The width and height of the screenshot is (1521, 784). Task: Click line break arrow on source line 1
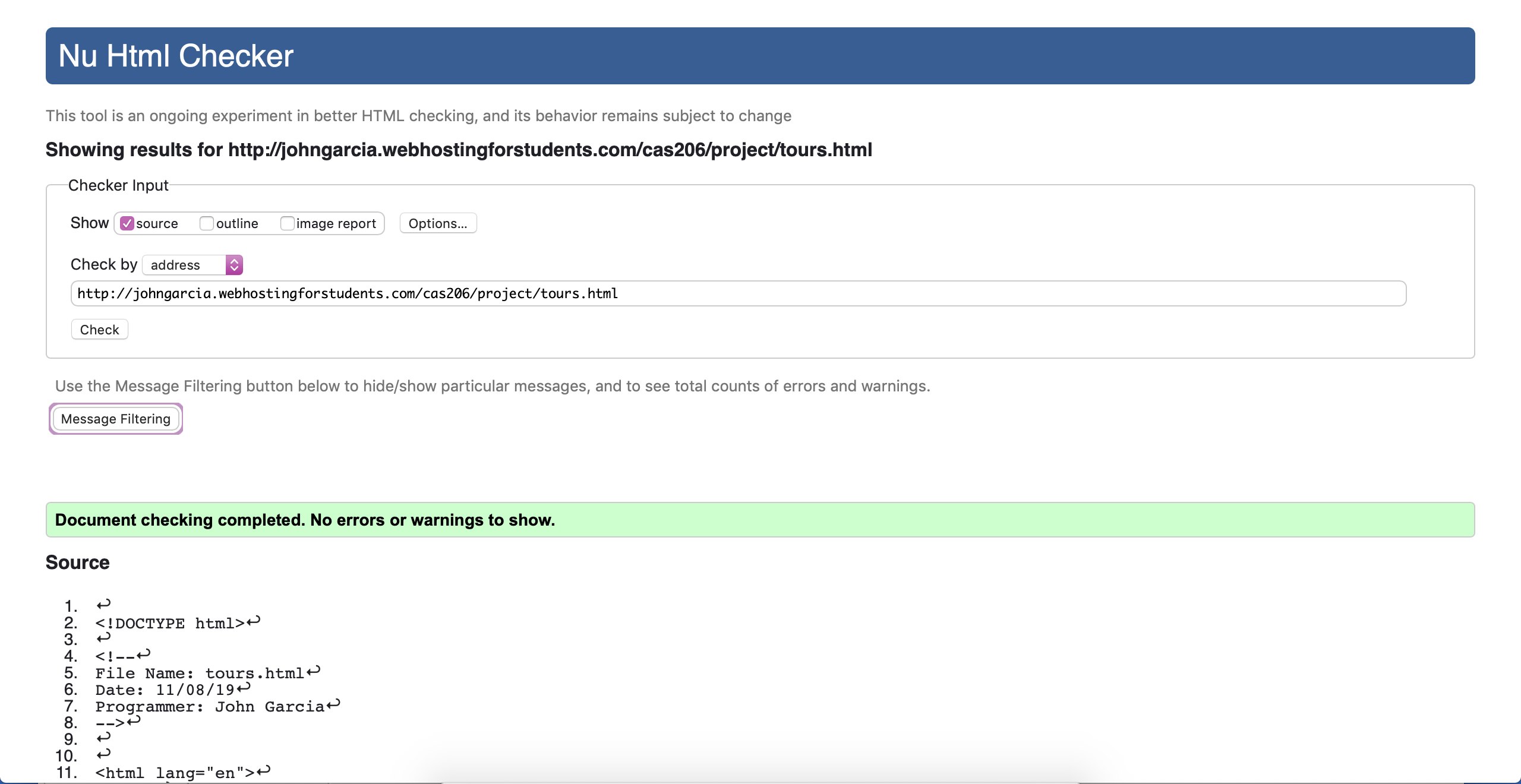(104, 605)
